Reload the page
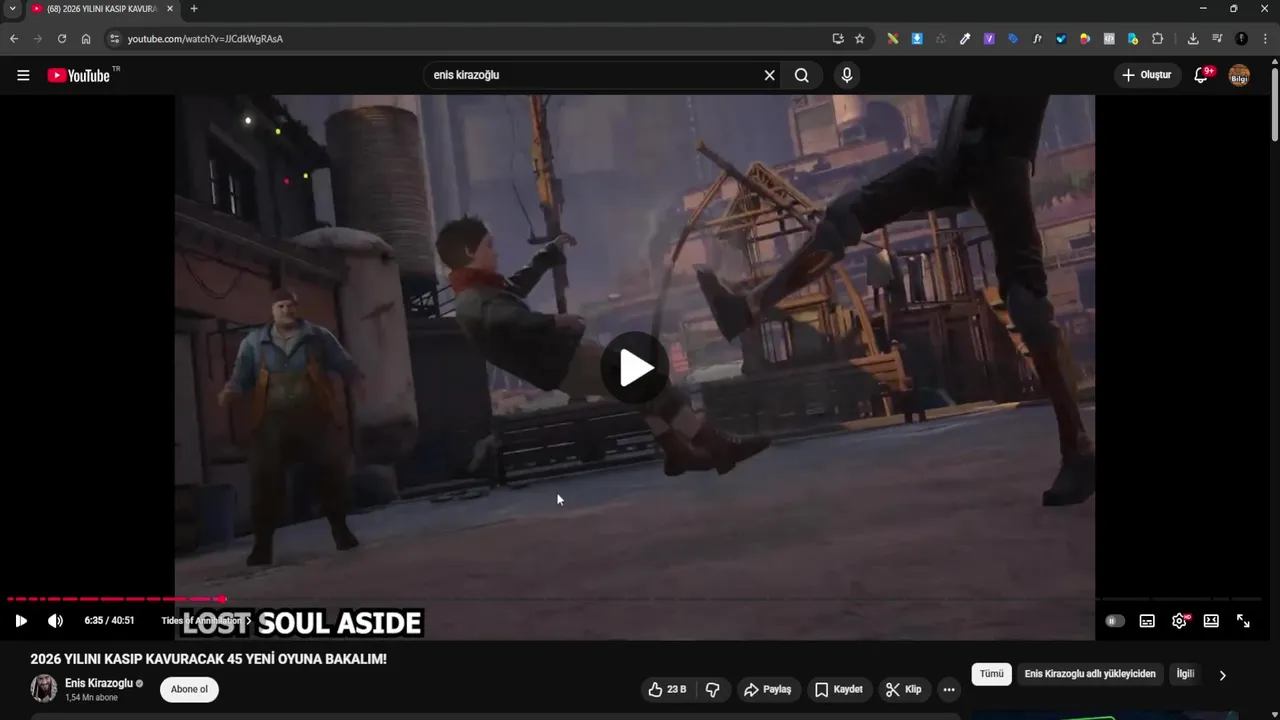This screenshot has height=720, width=1280. click(x=62, y=39)
